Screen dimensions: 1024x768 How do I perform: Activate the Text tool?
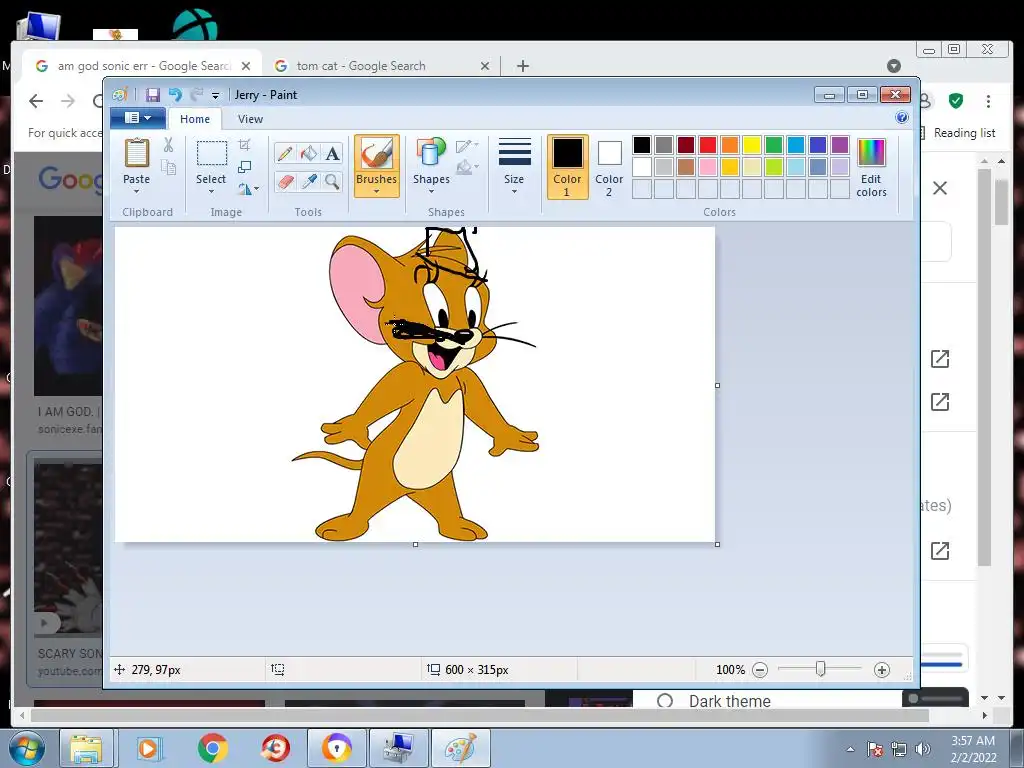(332, 153)
